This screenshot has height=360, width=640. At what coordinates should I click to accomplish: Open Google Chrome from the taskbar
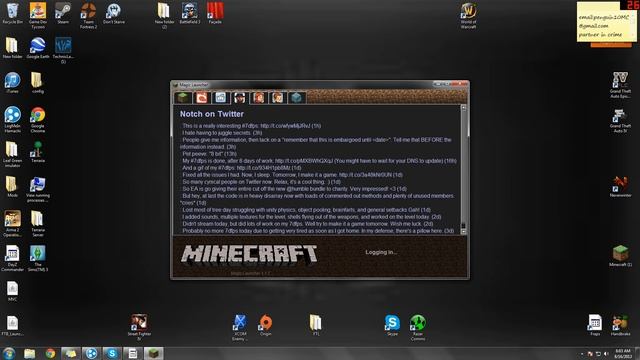coord(51,353)
